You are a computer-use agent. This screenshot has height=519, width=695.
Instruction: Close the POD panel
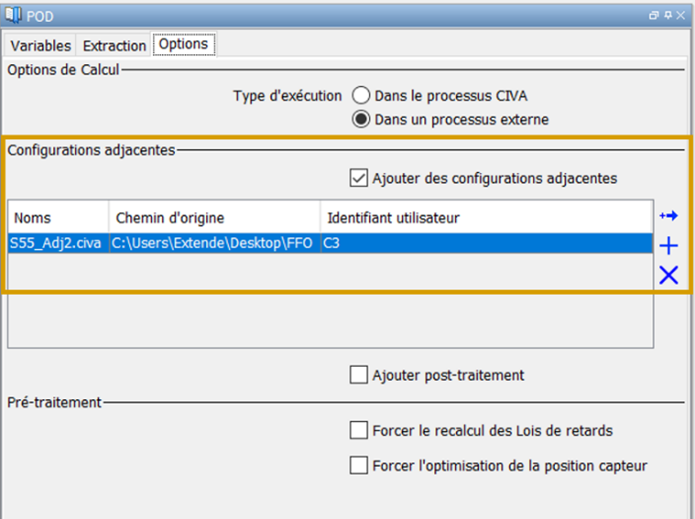(x=681, y=16)
